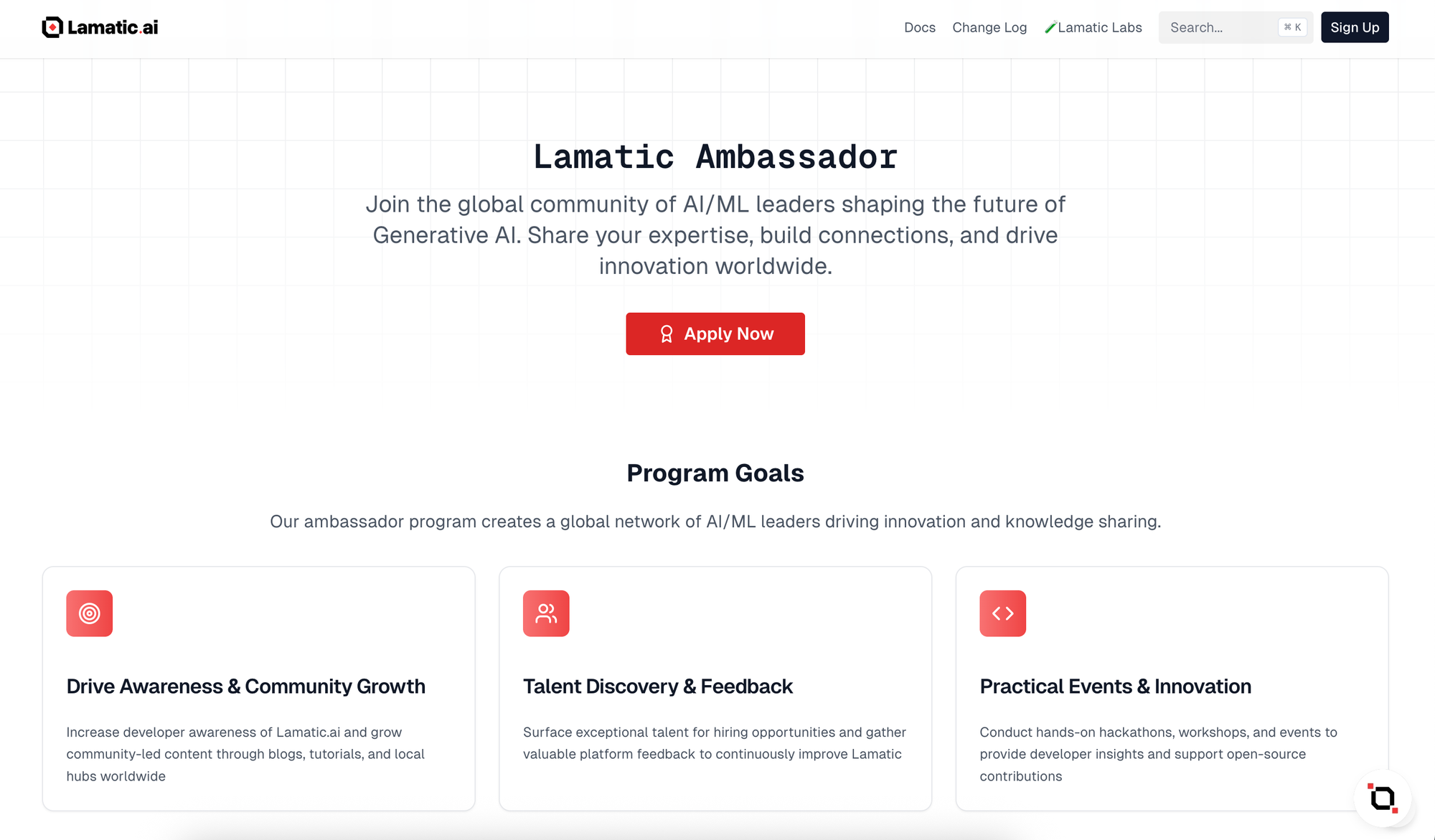Click the ⌘ K shortcut badge
1435x840 pixels.
click(1292, 27)
